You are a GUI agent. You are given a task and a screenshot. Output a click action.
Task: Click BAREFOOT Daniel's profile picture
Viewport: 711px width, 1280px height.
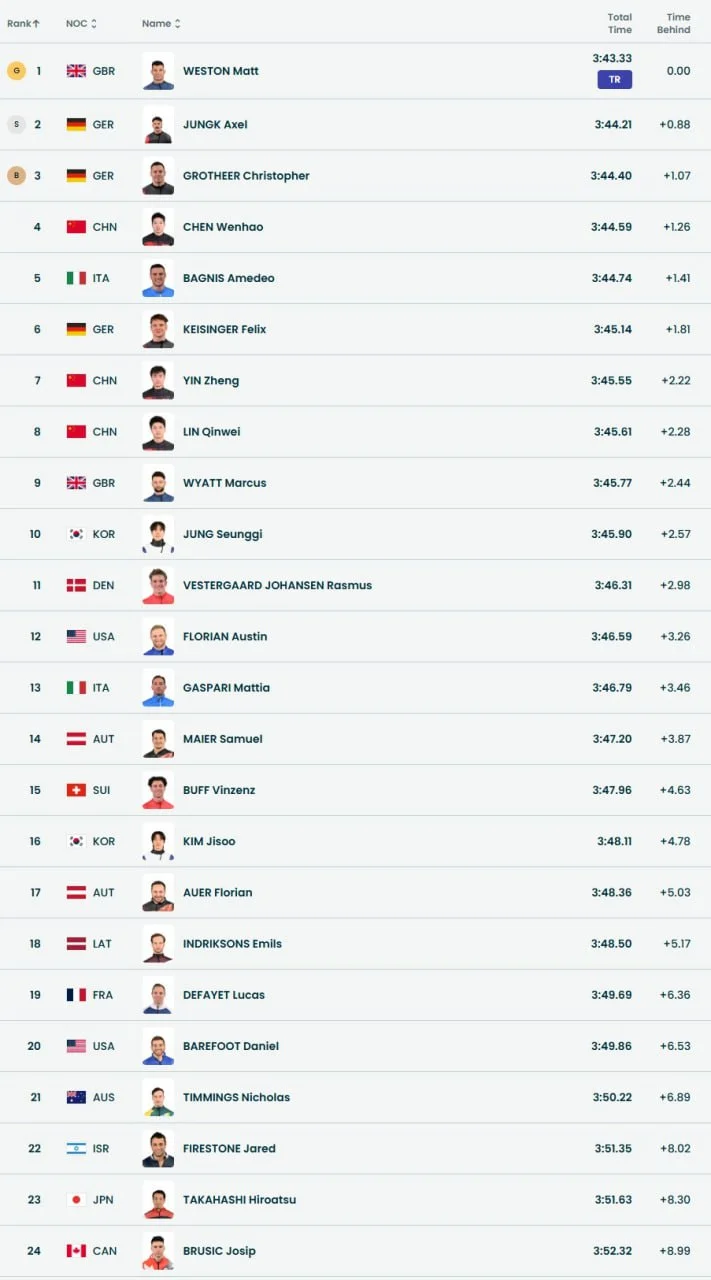coord(158,1046)
